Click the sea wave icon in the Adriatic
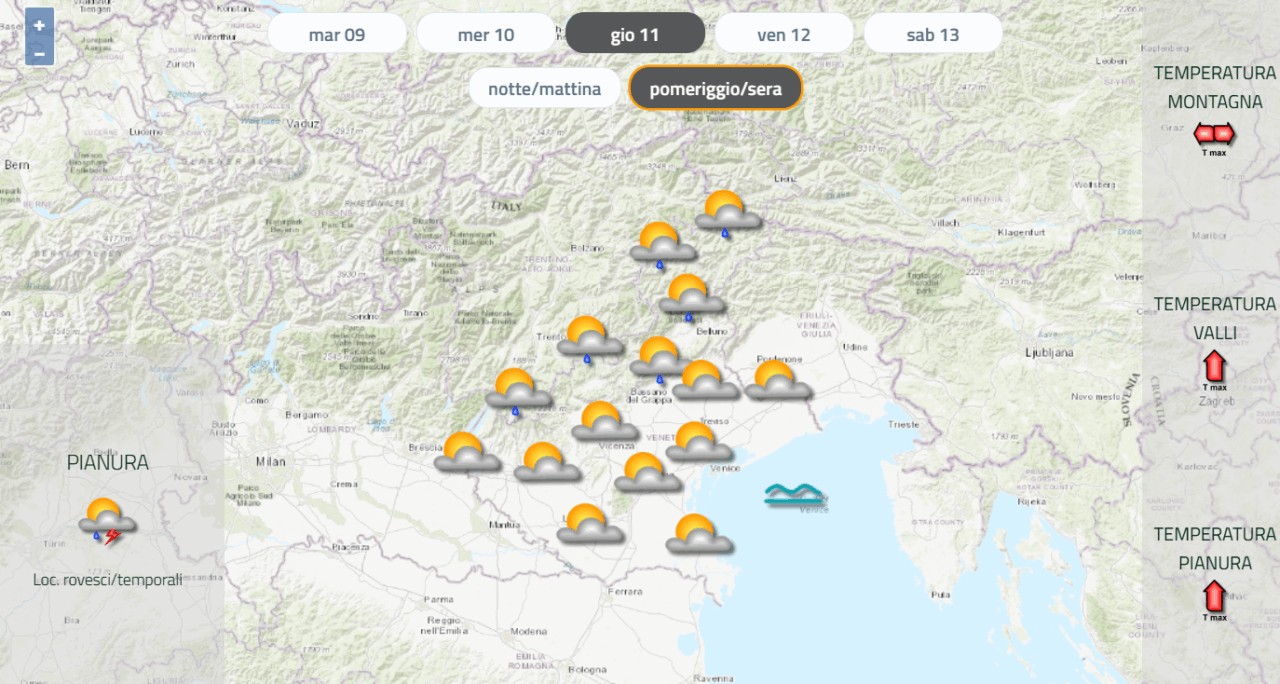Image resolution: width=1280 pixels, height=684 pixels. click(794, 494)
